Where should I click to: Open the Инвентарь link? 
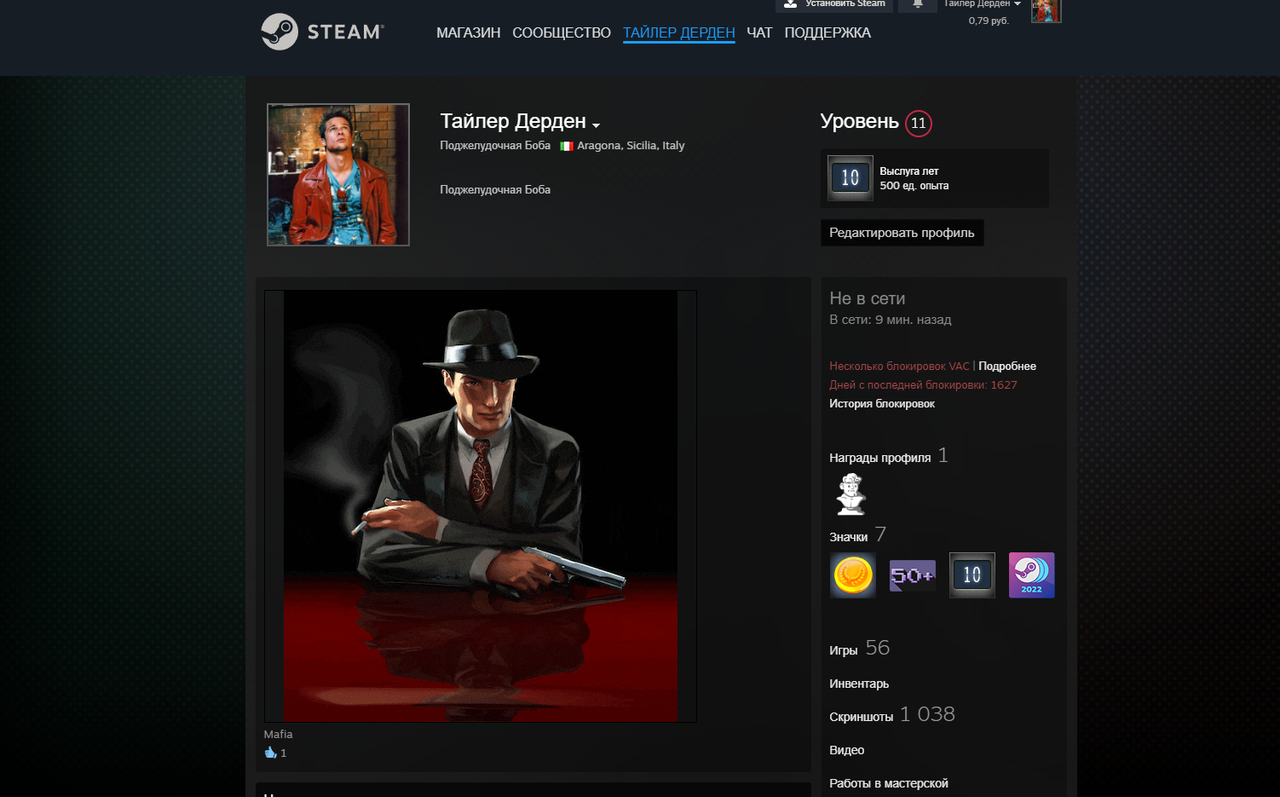(x=859, y=684)
